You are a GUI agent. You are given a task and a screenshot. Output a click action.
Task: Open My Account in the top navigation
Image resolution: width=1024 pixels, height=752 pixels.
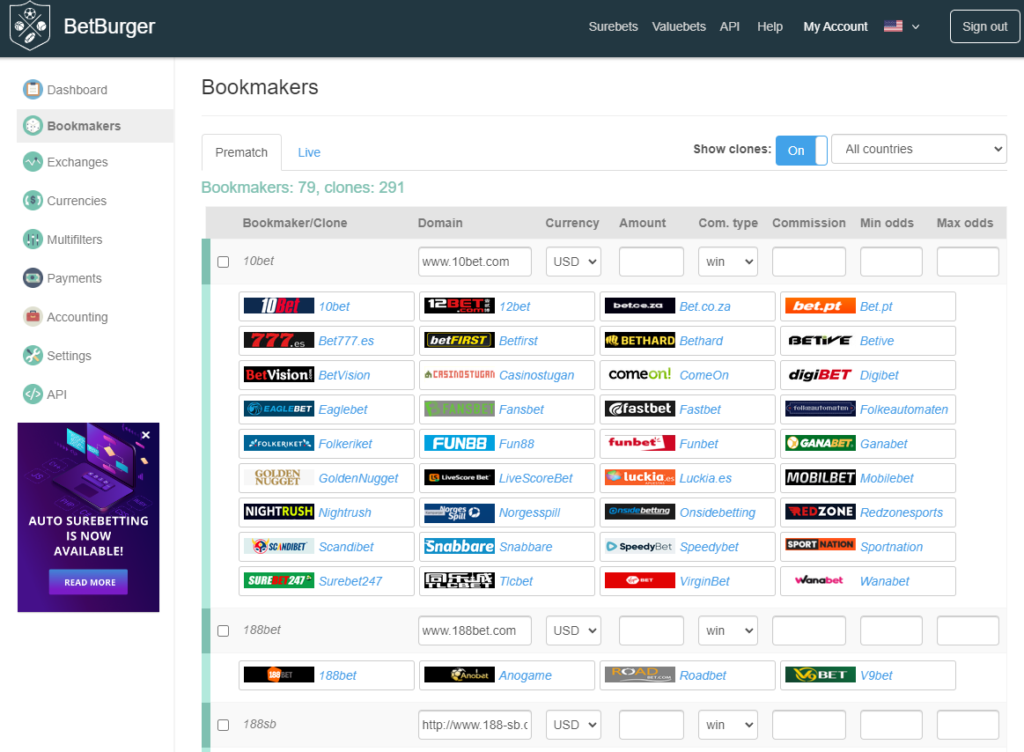(835, 27)
